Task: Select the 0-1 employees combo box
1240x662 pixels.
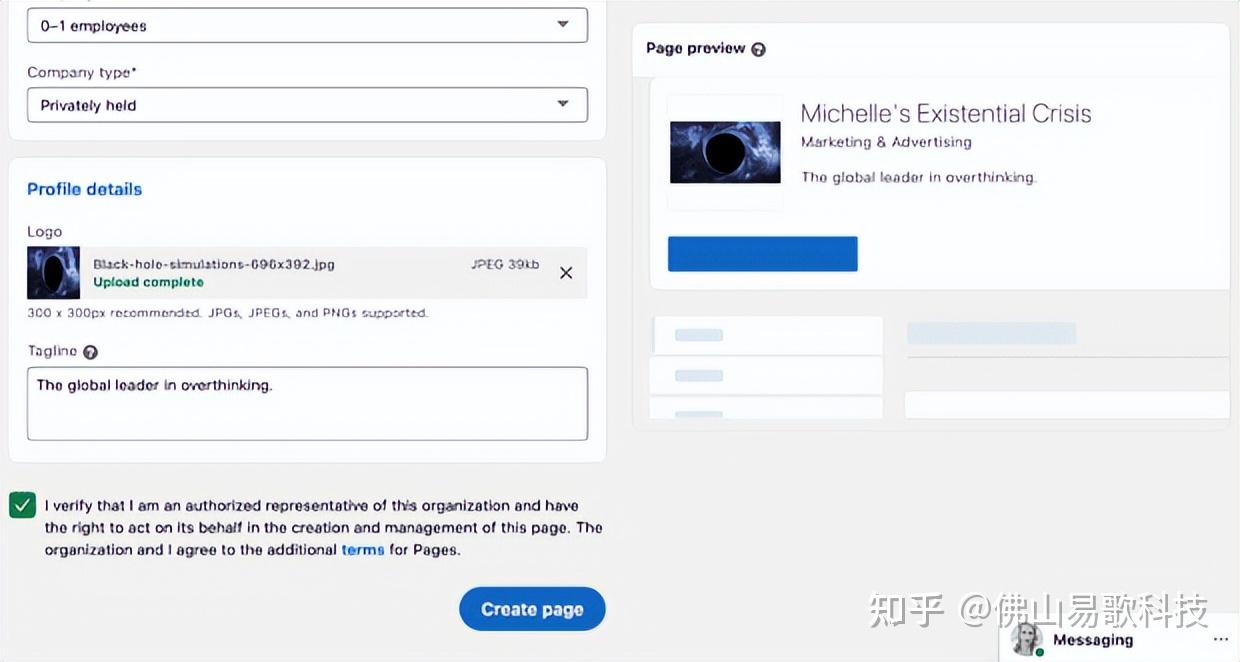Action: pos(307,26)
